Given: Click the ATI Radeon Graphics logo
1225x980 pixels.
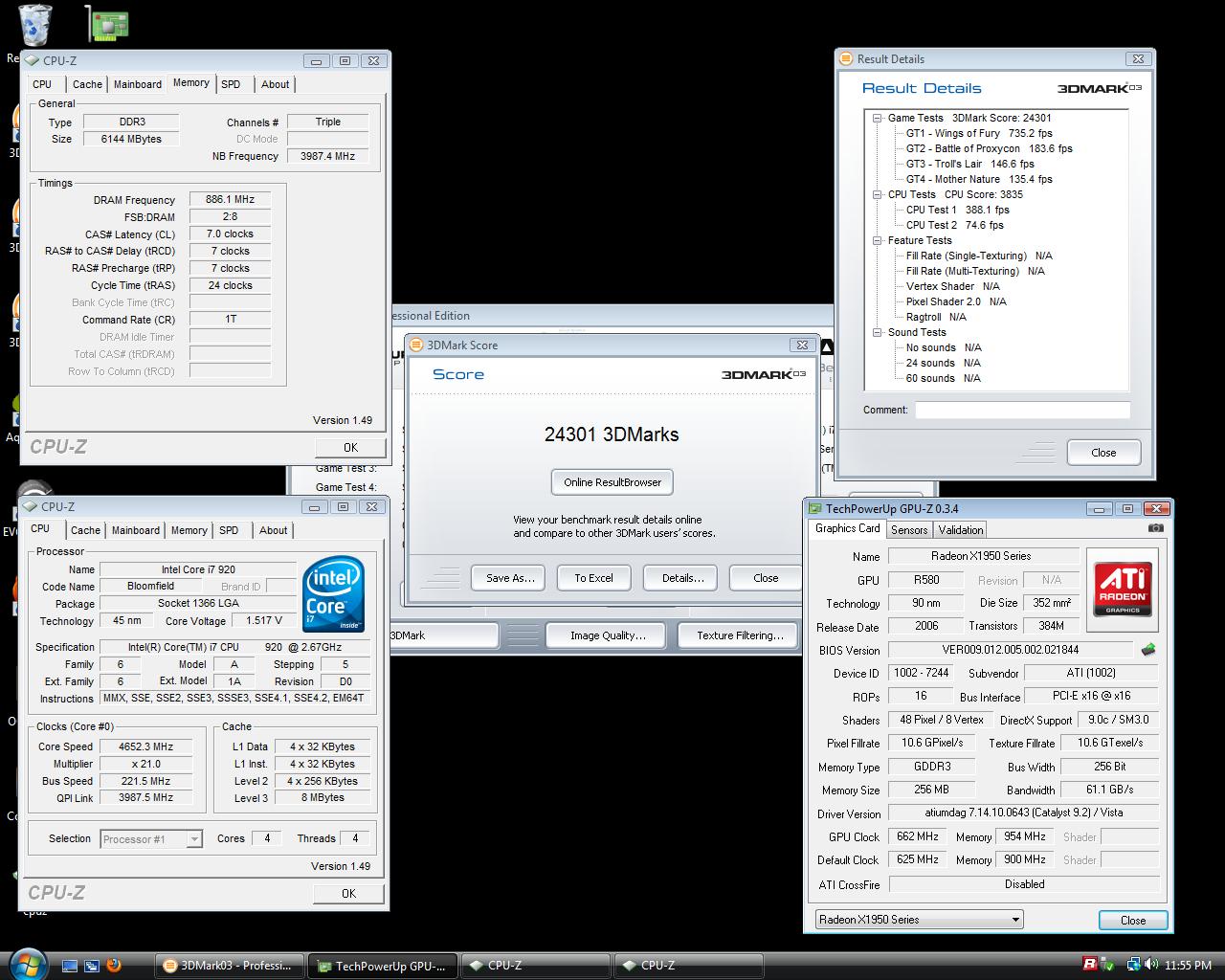Looking at the screenshot, I should pyautogui.click(x=1123, y=588).
